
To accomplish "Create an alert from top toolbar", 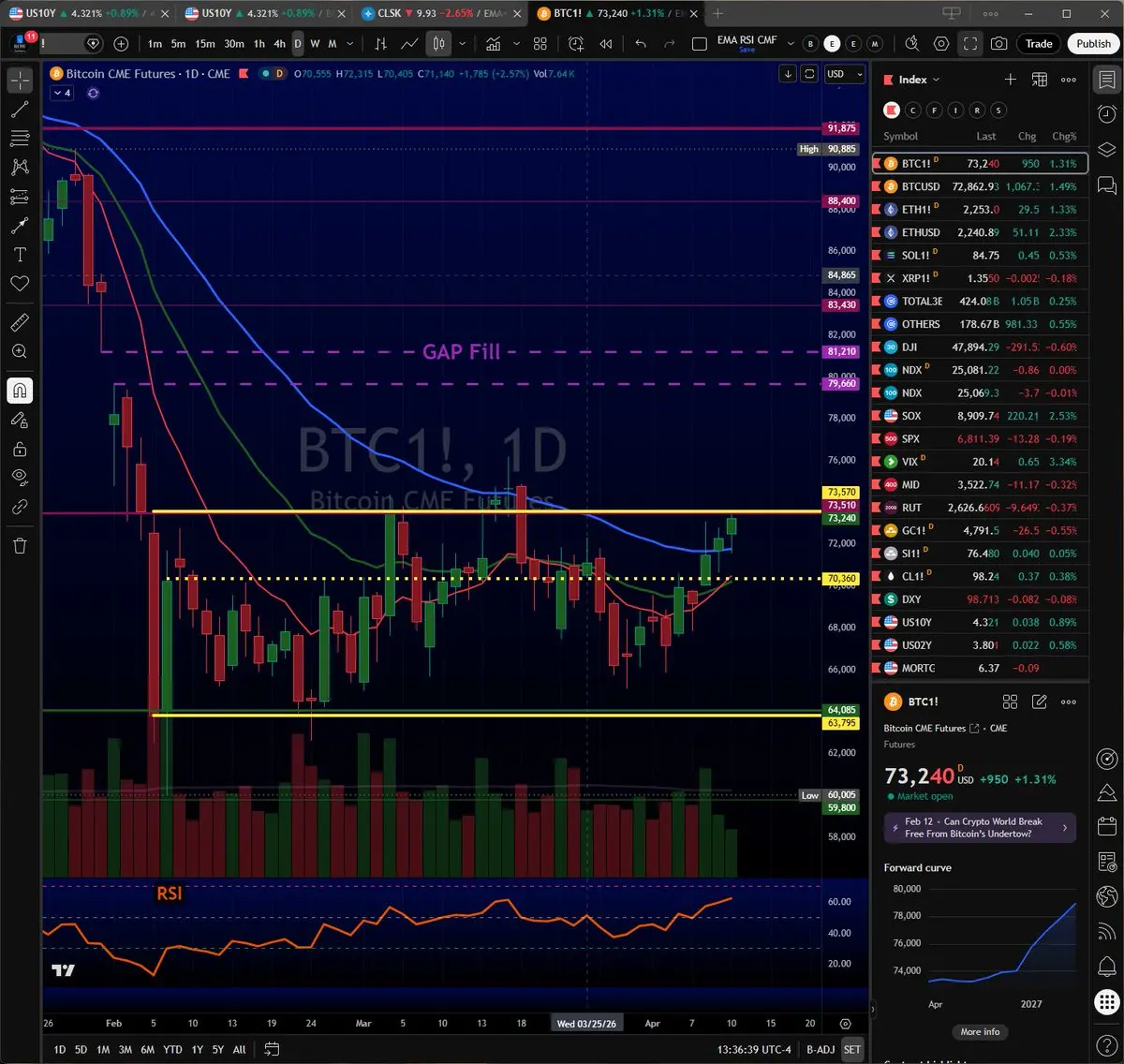I will tap(576, 43).
